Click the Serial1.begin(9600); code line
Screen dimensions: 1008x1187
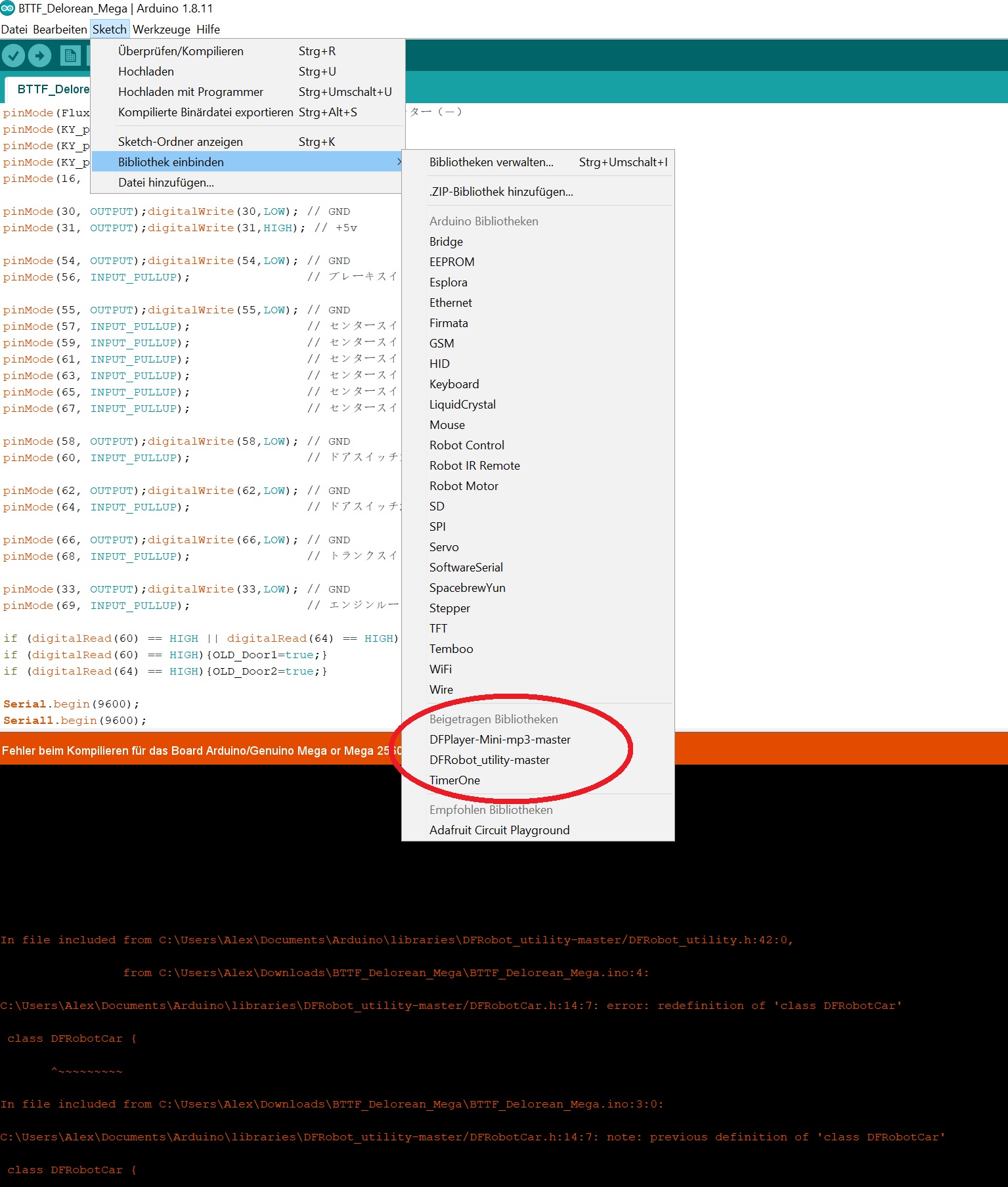pos(75,721)
